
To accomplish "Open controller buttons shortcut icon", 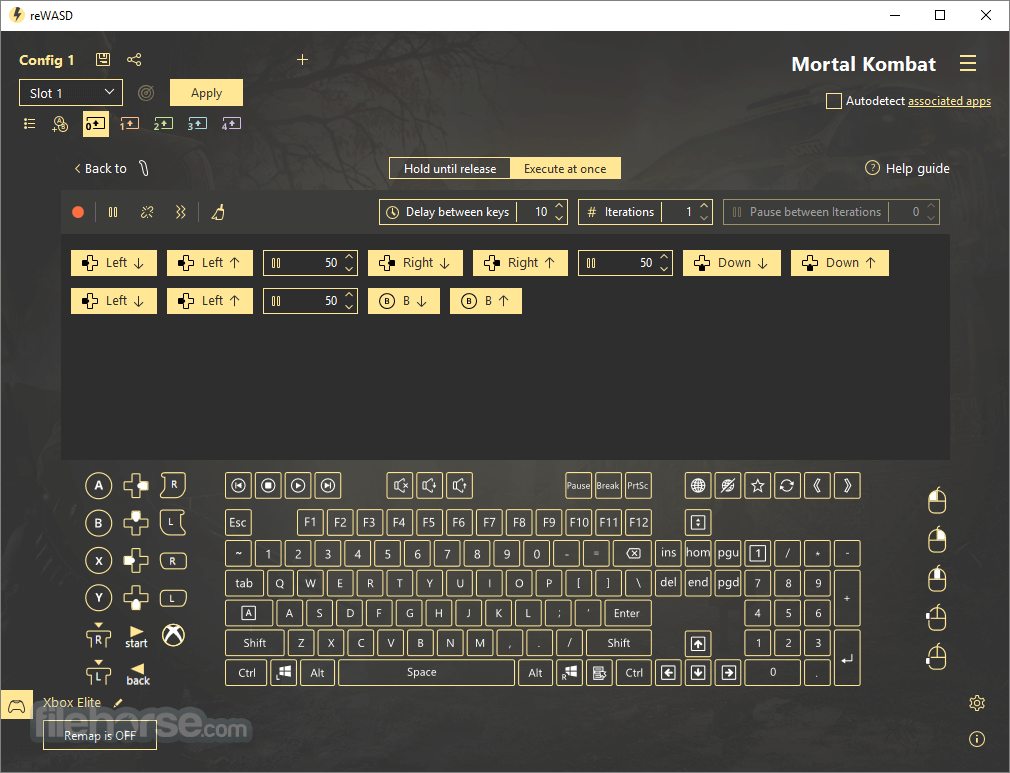I will (x=60, y=124).
